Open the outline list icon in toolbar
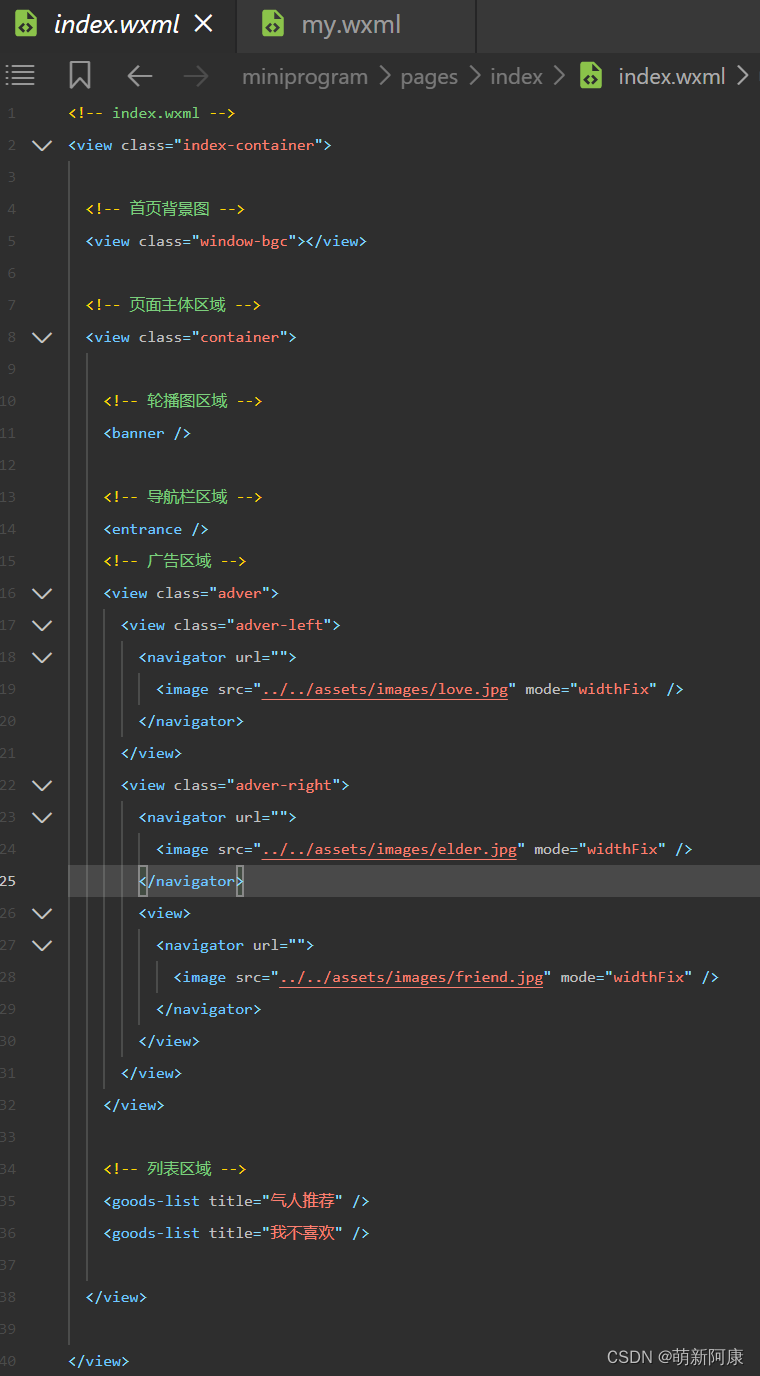 pyautogui.click(x=20, y=75)
